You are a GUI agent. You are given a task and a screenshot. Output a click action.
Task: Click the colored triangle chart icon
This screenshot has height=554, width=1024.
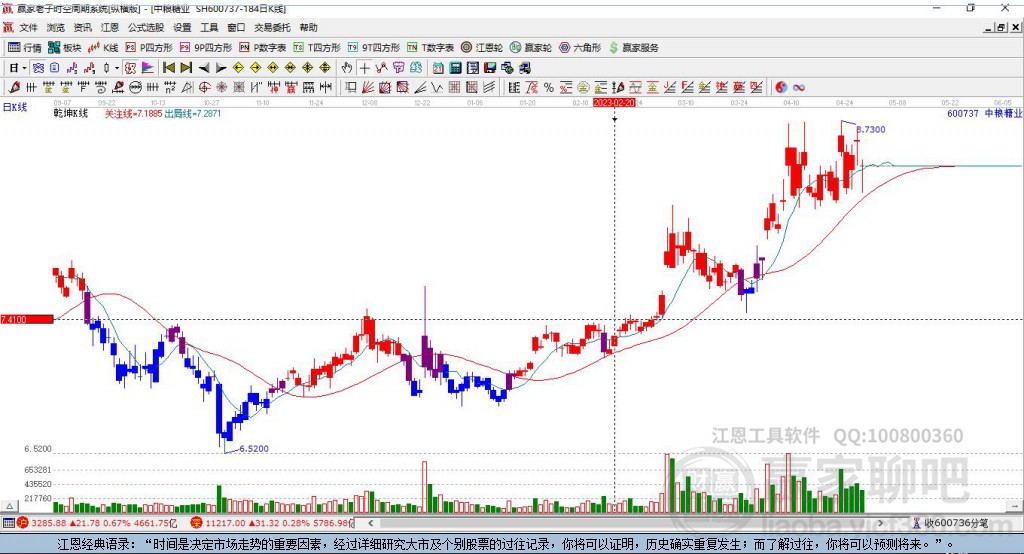(148, 68)
